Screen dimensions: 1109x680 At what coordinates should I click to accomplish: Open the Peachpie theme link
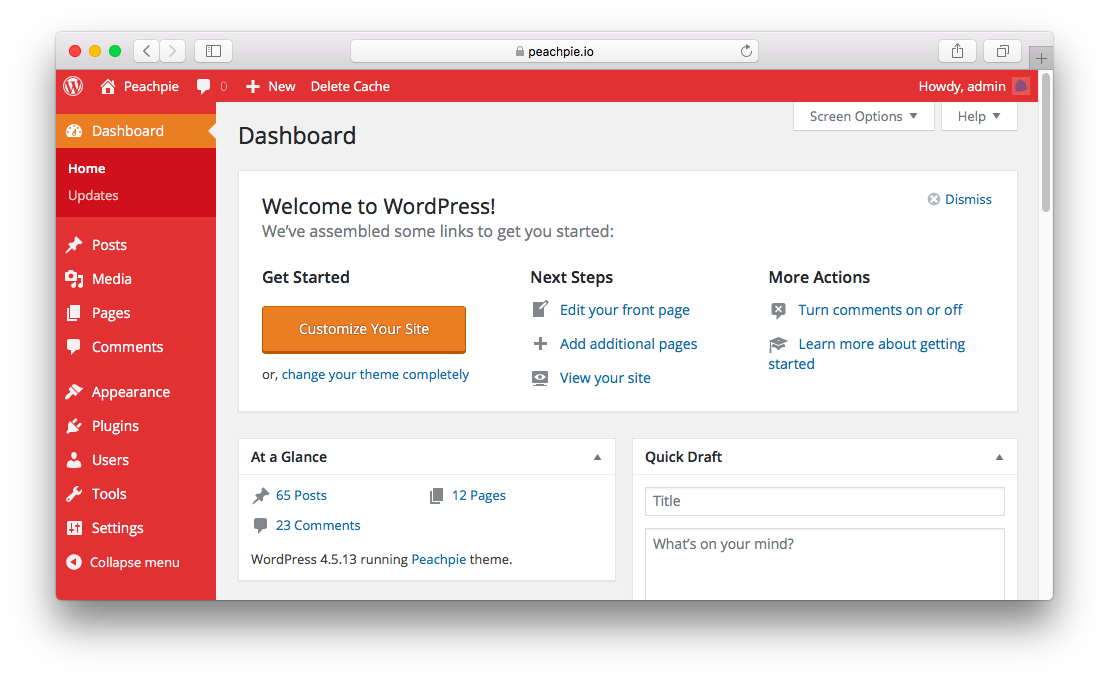(439, 559)
